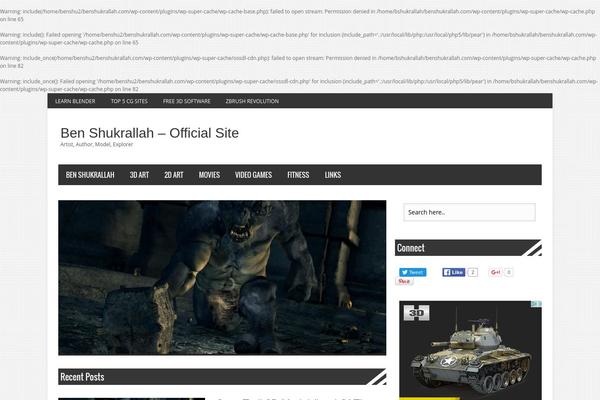The height and width of the screenshot is (400, 600).
Task: Open the 2D Art section
Action: click(x=174, y=175)
